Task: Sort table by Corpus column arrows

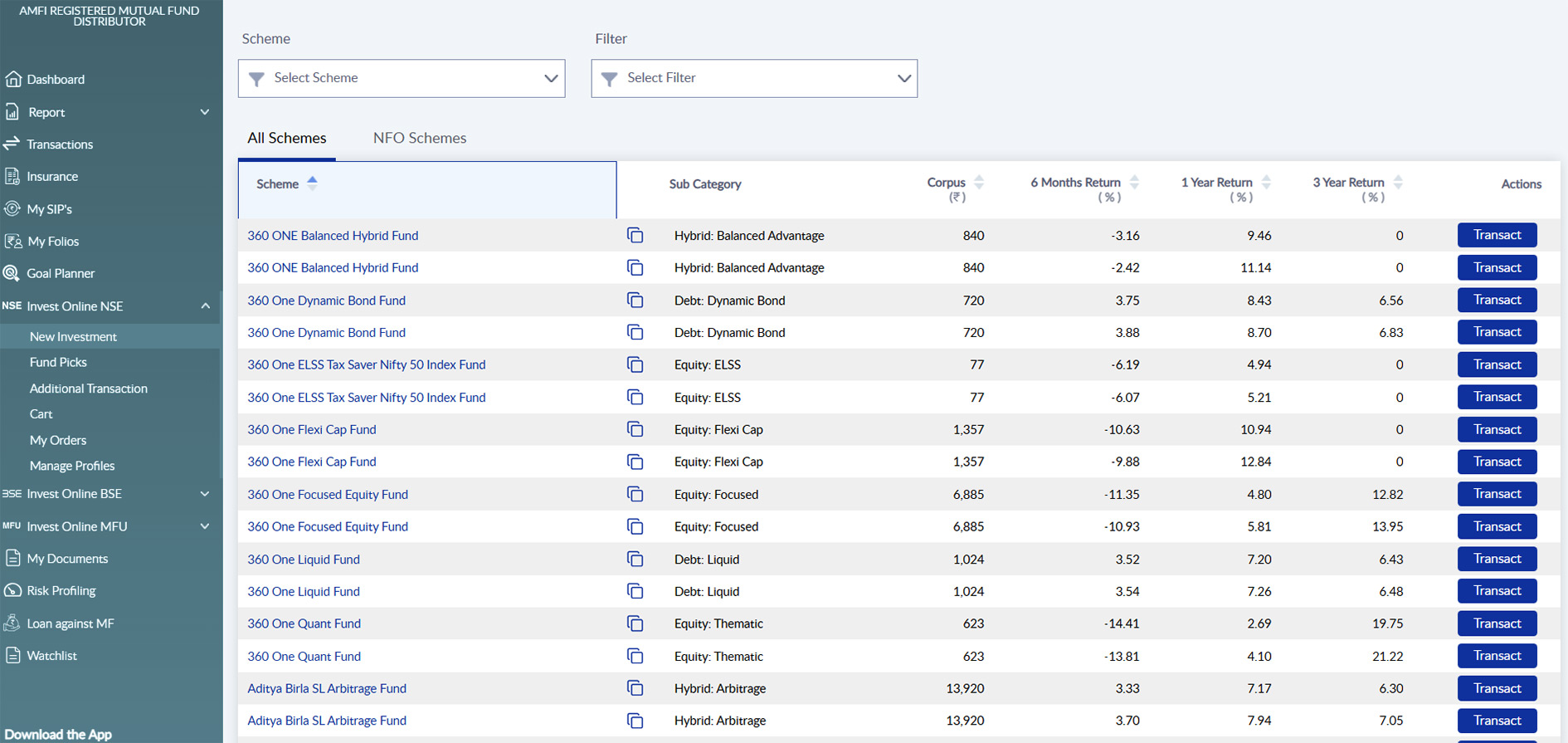Action: 979,183
